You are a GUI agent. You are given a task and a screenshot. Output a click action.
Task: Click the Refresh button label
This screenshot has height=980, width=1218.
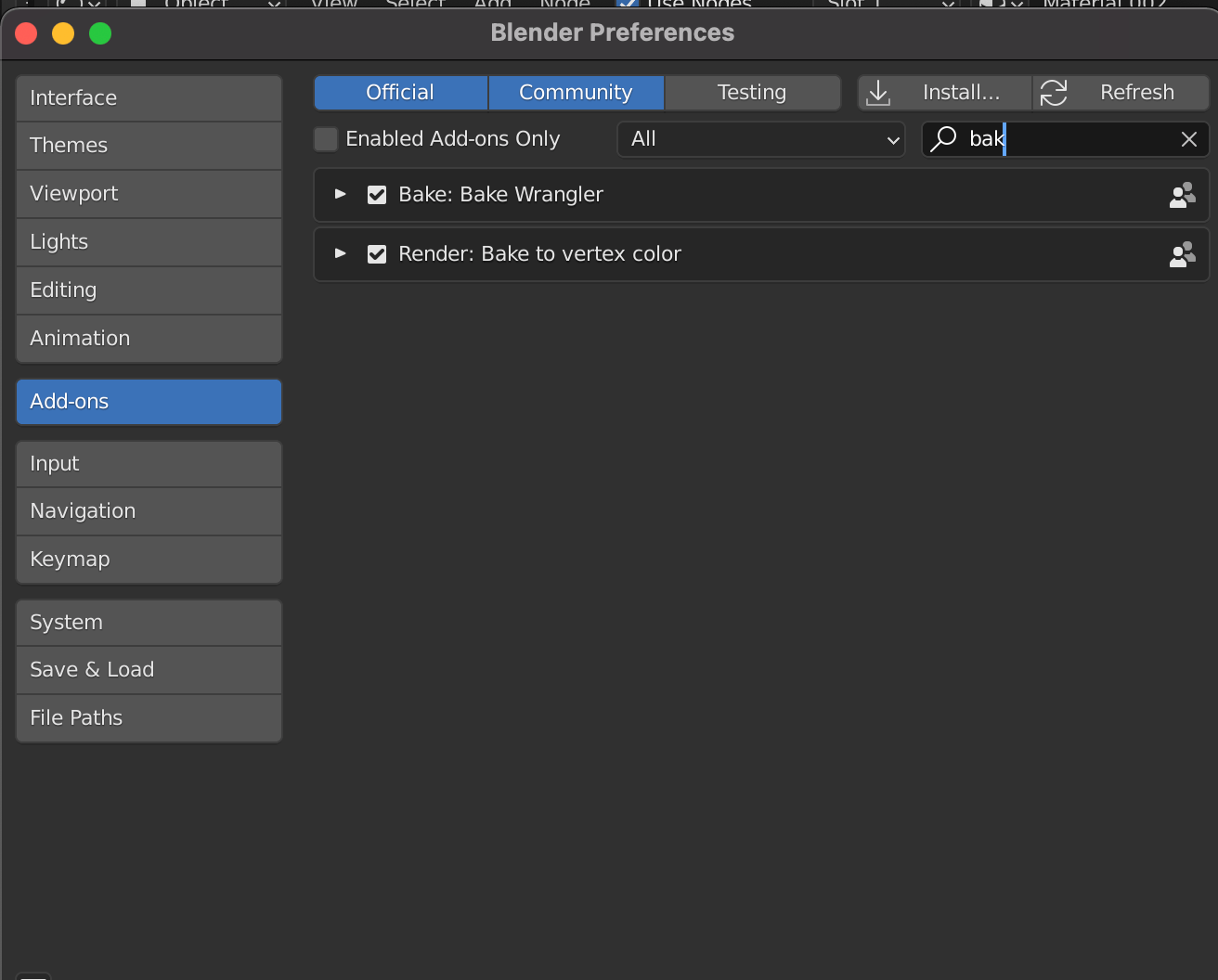(1137, 93)
